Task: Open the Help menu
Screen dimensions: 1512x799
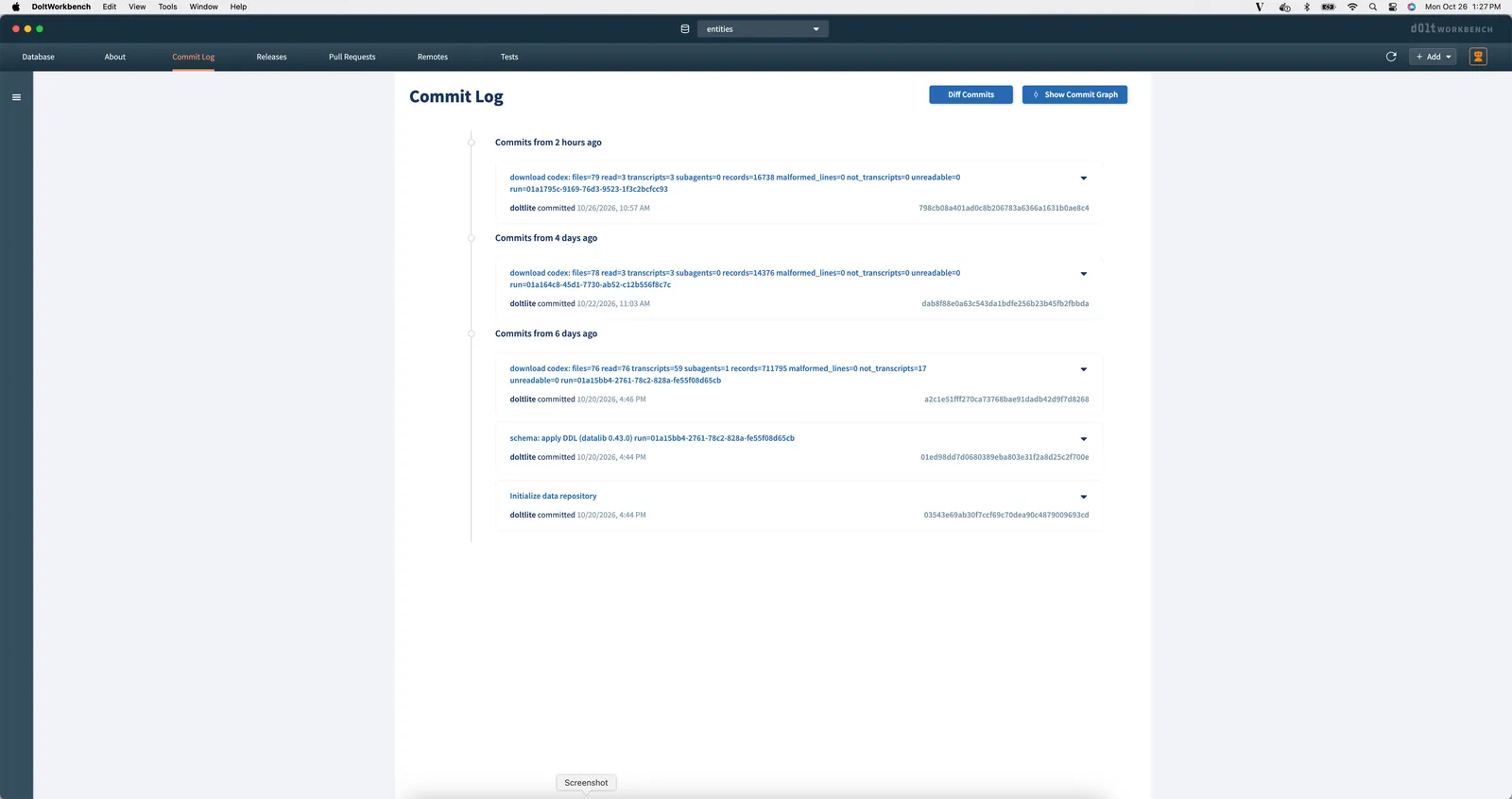Action: (x=238, y=7)
